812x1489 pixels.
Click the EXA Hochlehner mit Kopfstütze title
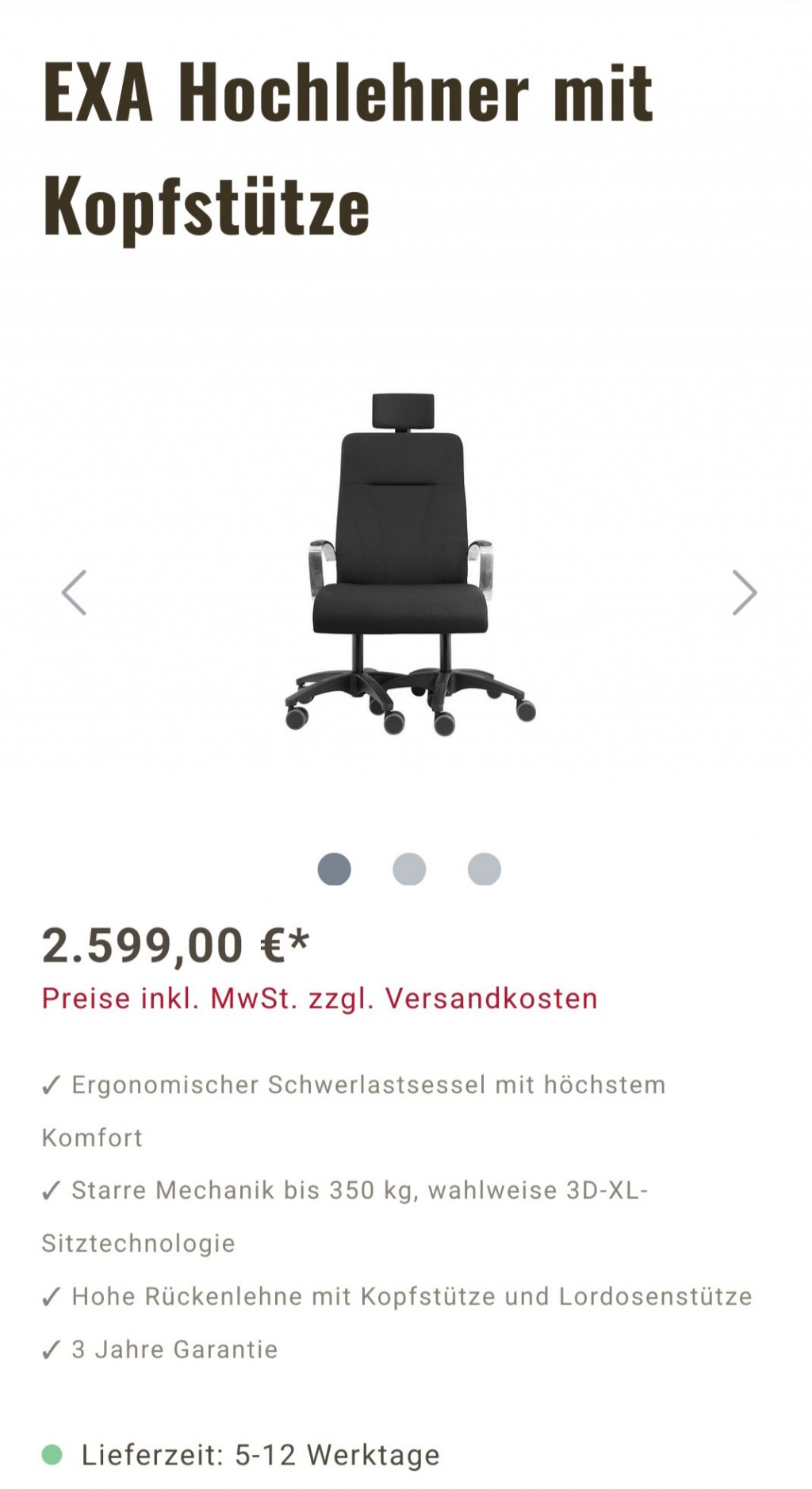coord(347,149)
